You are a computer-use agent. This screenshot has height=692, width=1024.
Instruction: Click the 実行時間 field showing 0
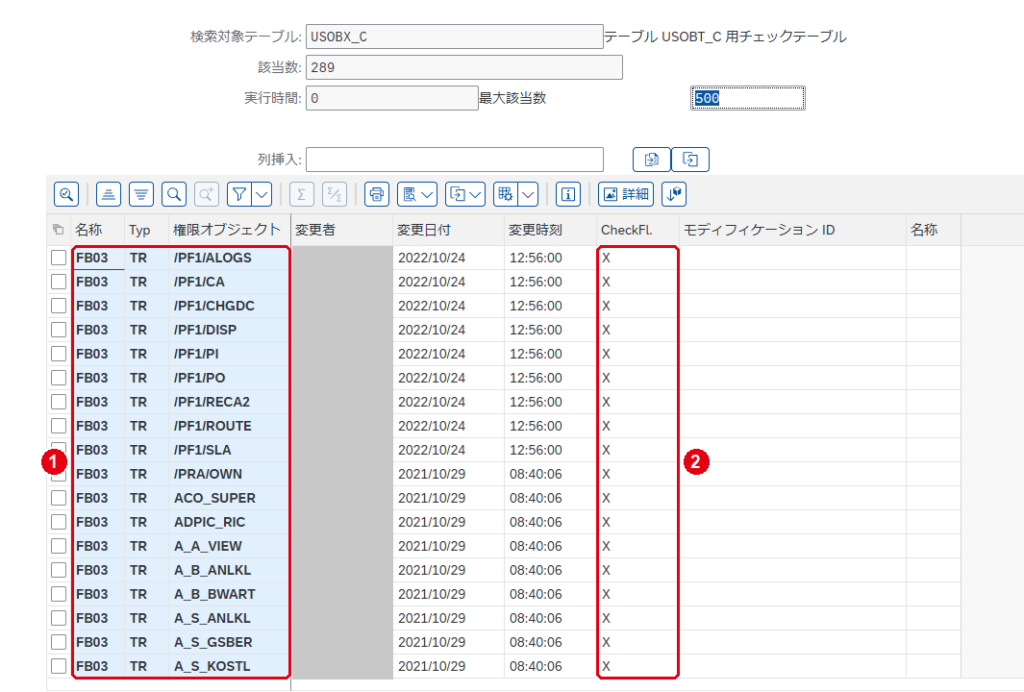coord(392,98)
